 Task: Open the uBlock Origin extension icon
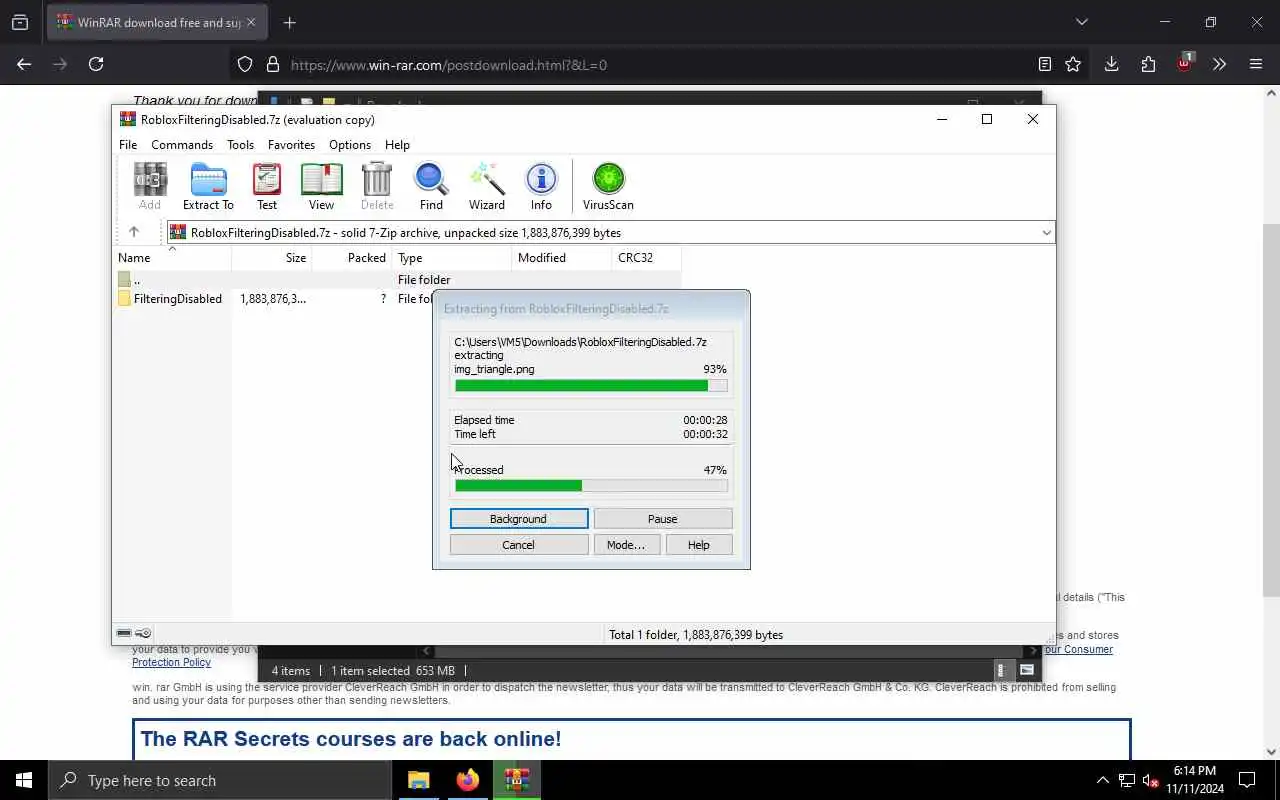click(x=1185, y=63)
